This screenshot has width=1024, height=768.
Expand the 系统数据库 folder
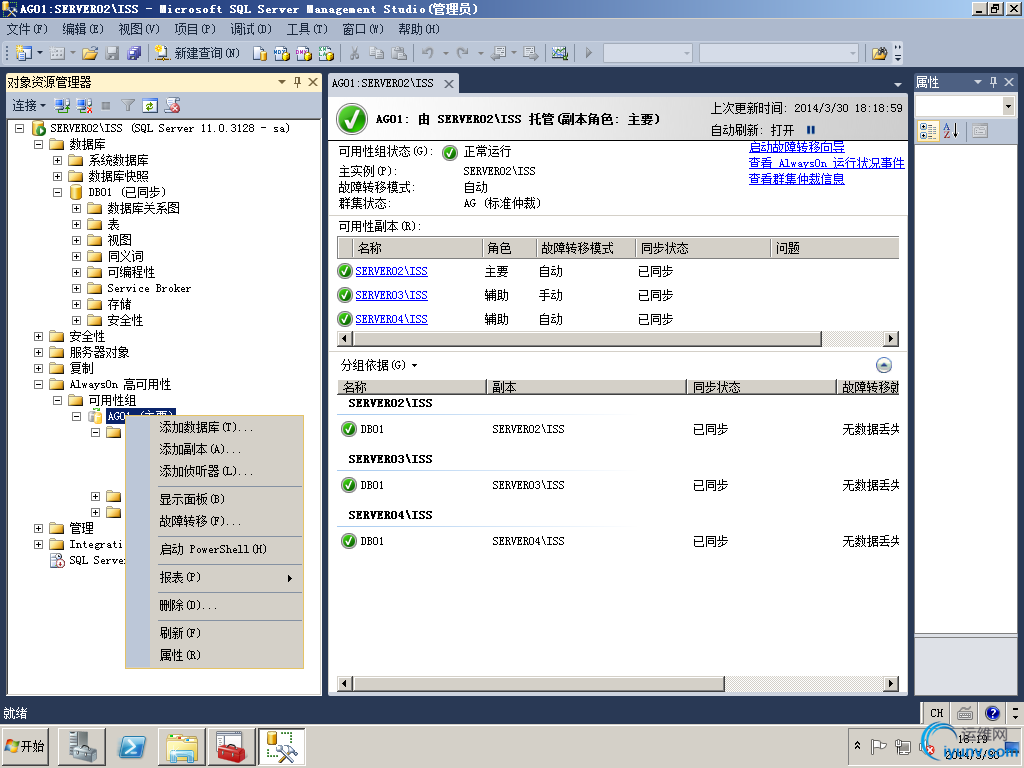[57, 161]
